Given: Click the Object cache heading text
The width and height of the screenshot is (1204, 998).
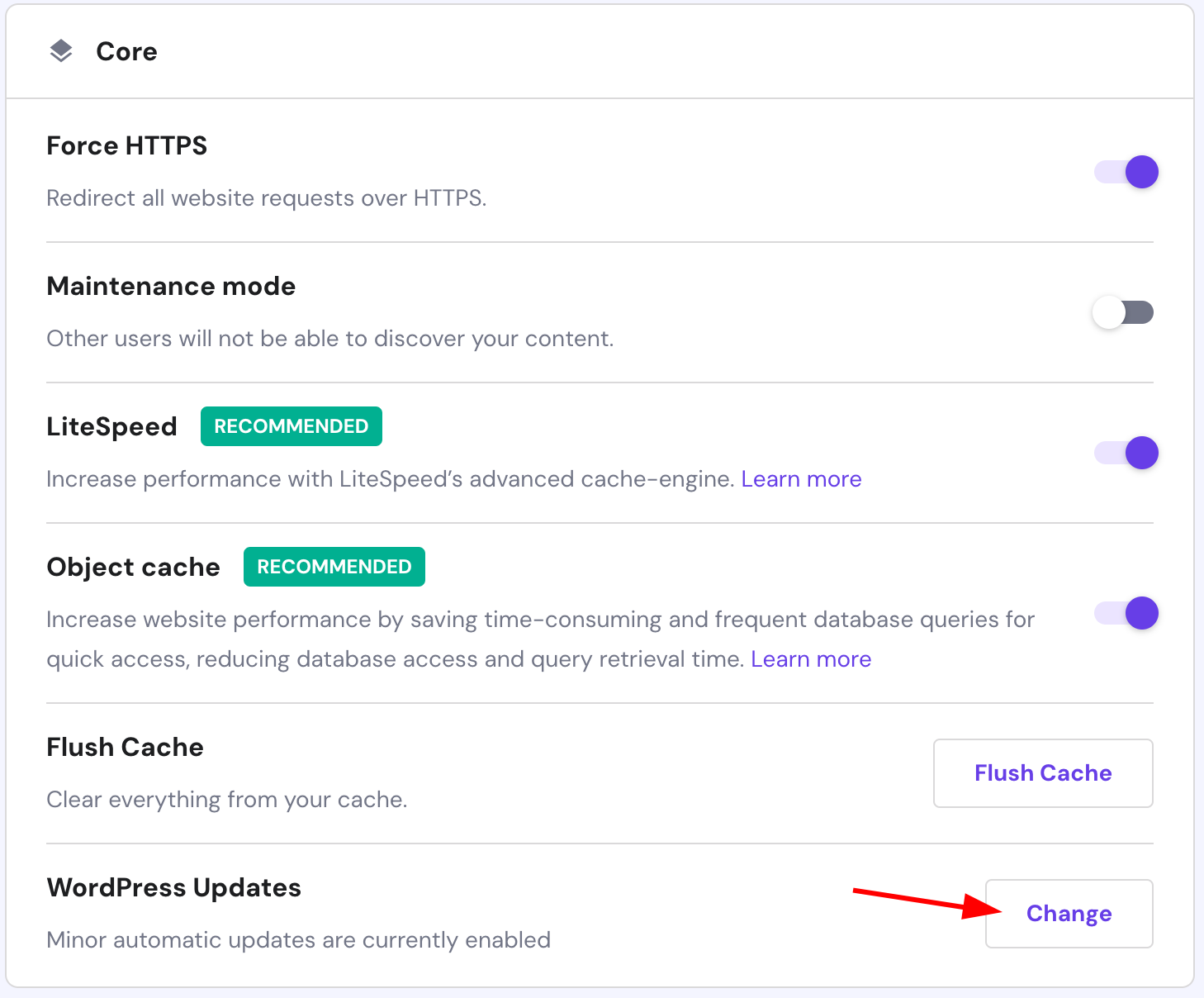Looking at the screenshot, I should tap(133, 567).
